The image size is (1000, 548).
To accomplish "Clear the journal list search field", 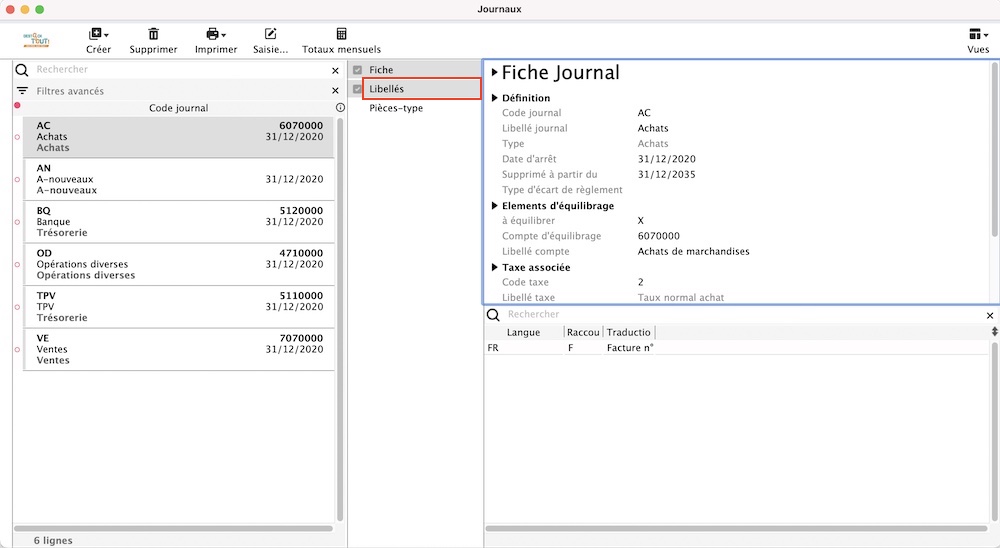I will coord(335,71).
